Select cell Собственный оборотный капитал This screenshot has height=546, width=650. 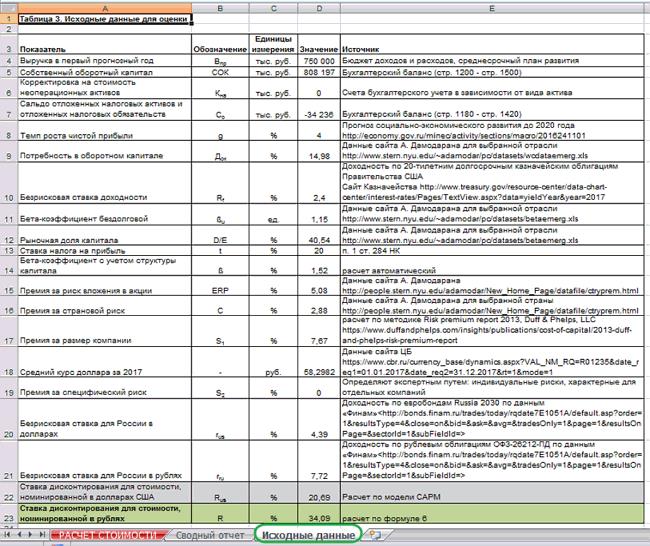[105, 72]
